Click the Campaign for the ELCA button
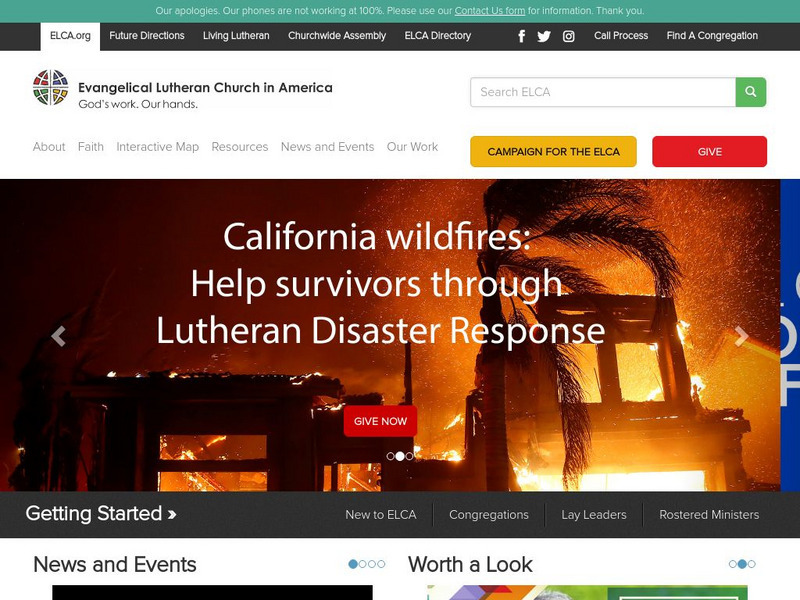 554,152
